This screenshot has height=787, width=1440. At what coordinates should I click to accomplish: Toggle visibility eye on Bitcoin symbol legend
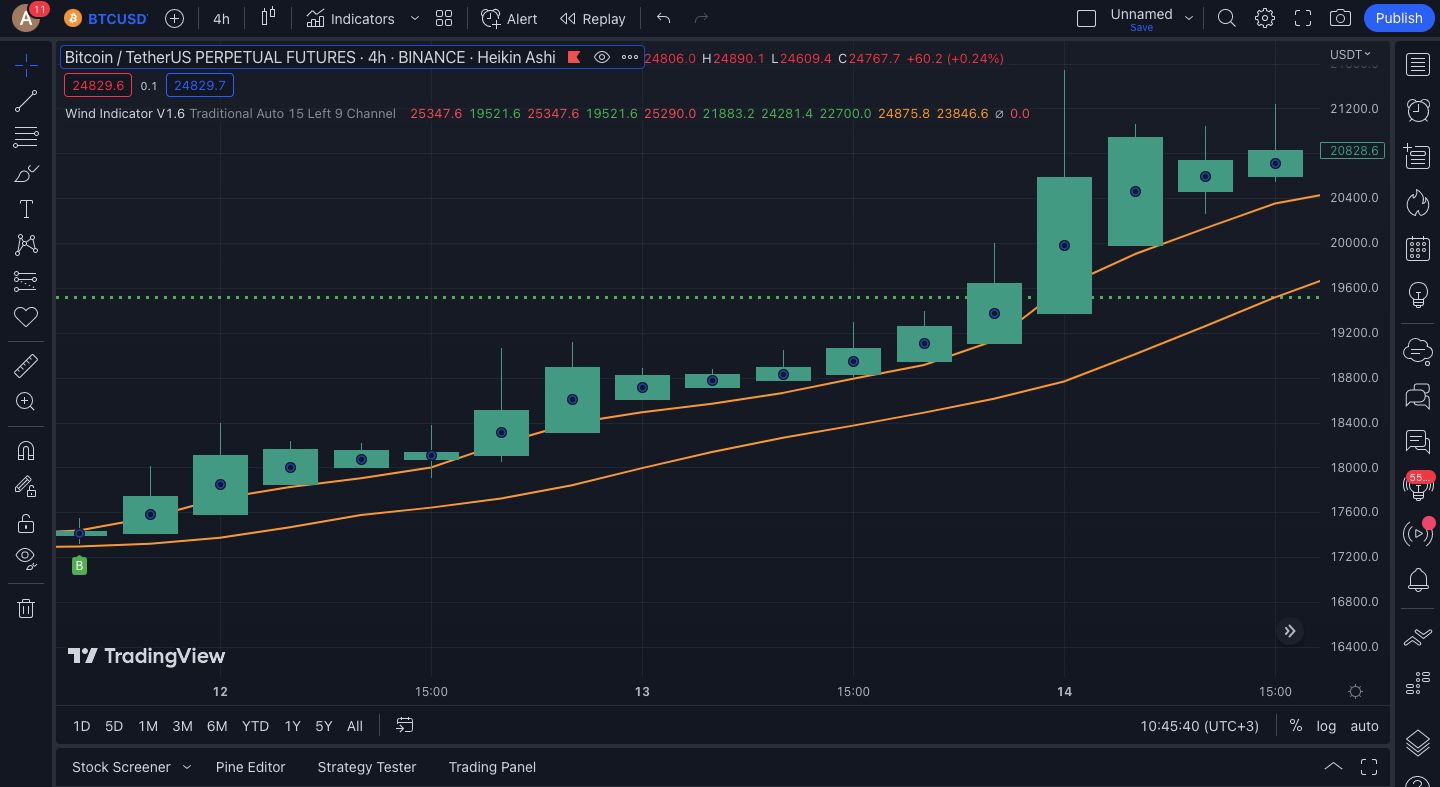coord(602,58)
